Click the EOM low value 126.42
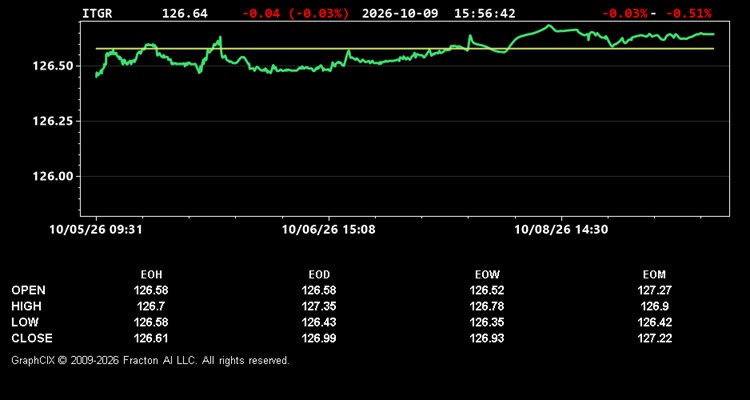Viewport: 750px width, 400px height. [x=654, y=322]
